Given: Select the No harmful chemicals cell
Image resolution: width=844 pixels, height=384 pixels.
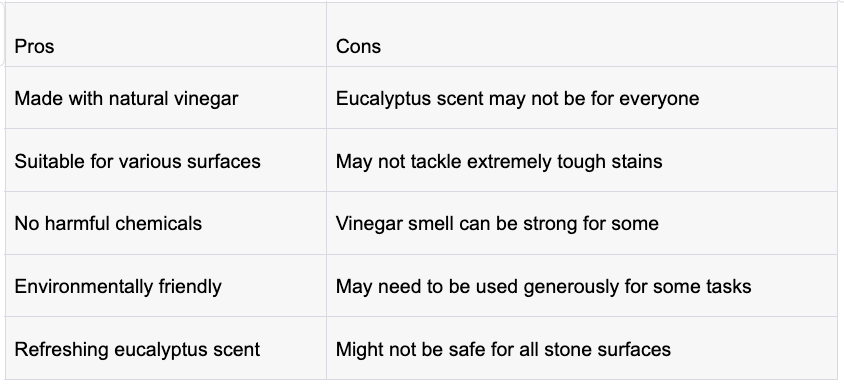Looking at the screenshot, I should (x=166, y=223).
